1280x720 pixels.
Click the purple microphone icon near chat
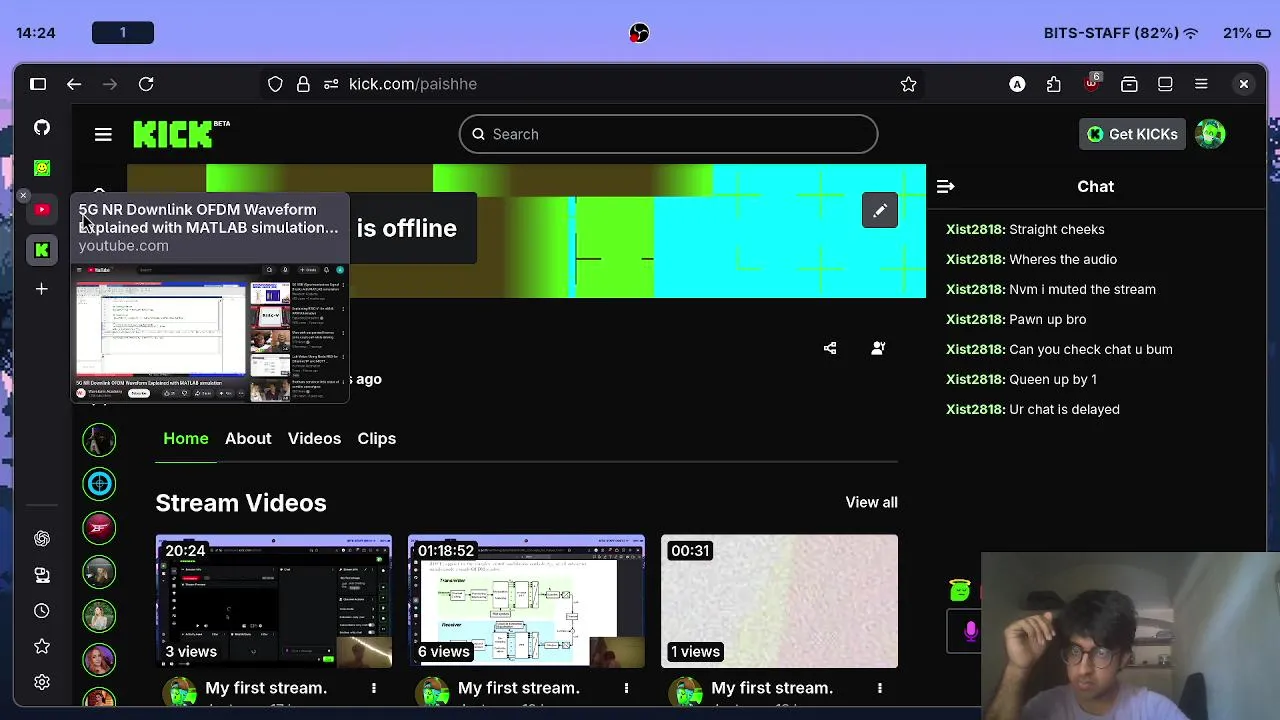pyautogui.click(x=970, y=631)
